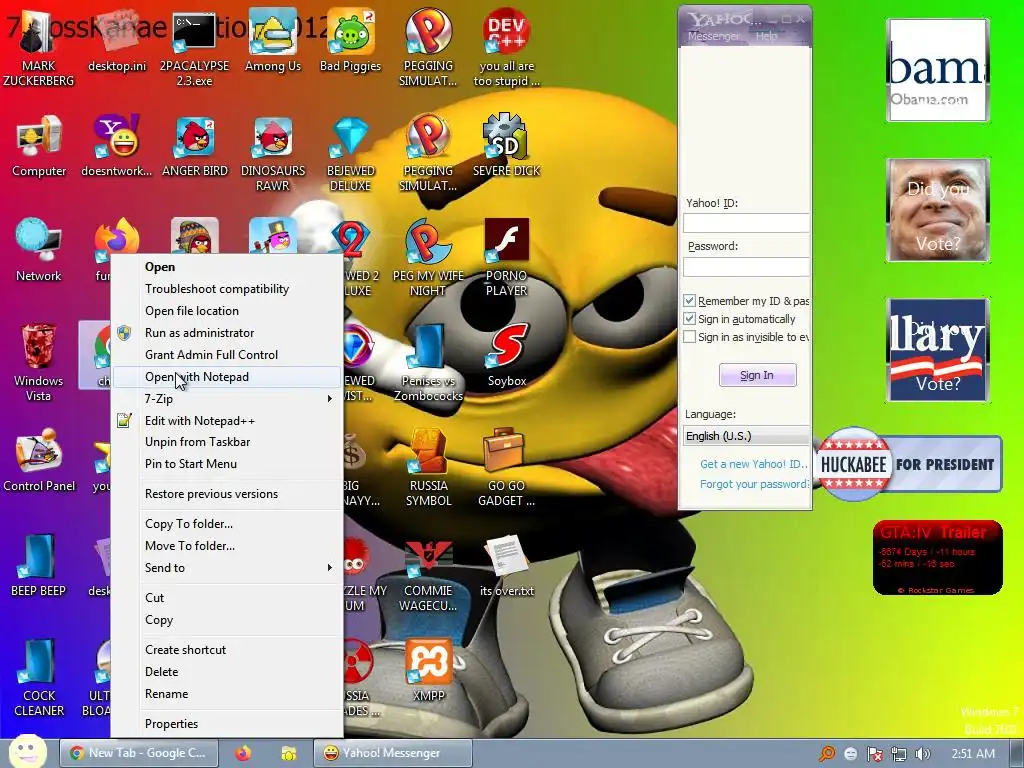Choose Rename in context menu
Screen dimensions: 1024x768
click(x=227, y=694)
